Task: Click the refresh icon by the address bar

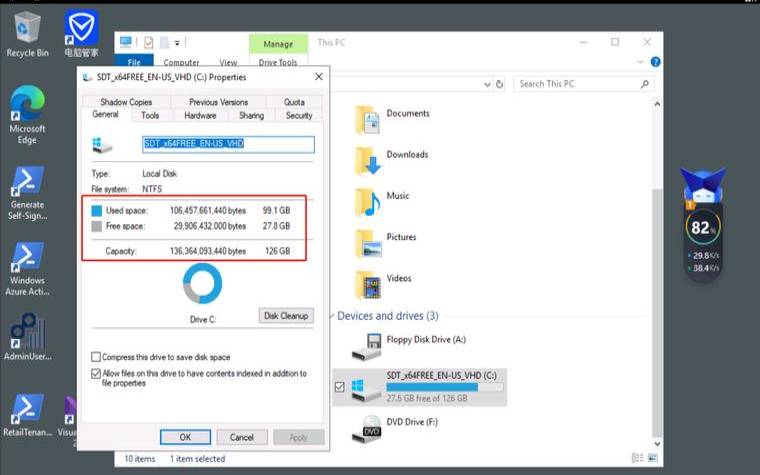Action: (499, 84)
